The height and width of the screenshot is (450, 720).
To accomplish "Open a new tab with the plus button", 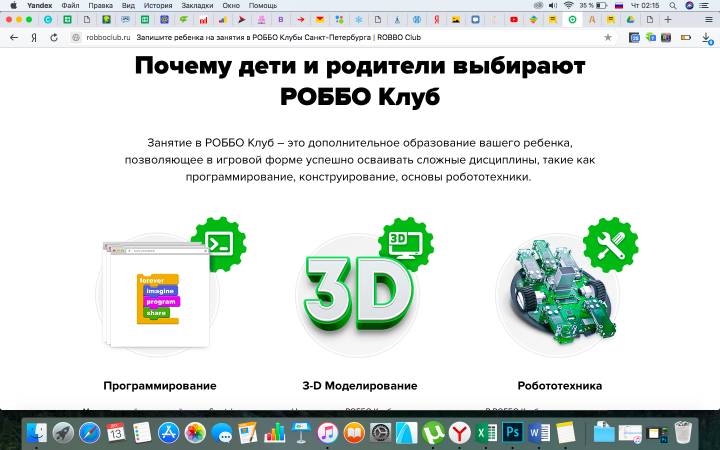I will click(668, 19).
